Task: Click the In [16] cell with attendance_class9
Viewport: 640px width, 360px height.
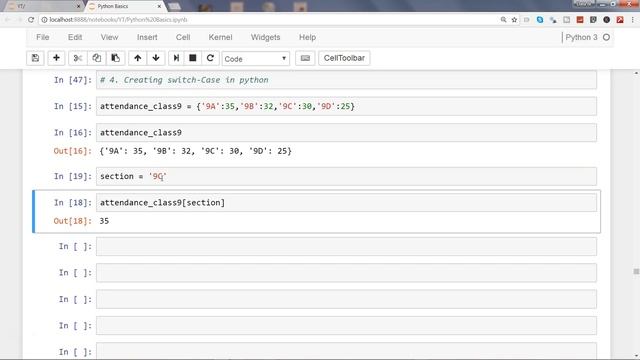Action: tap(346, 133)
